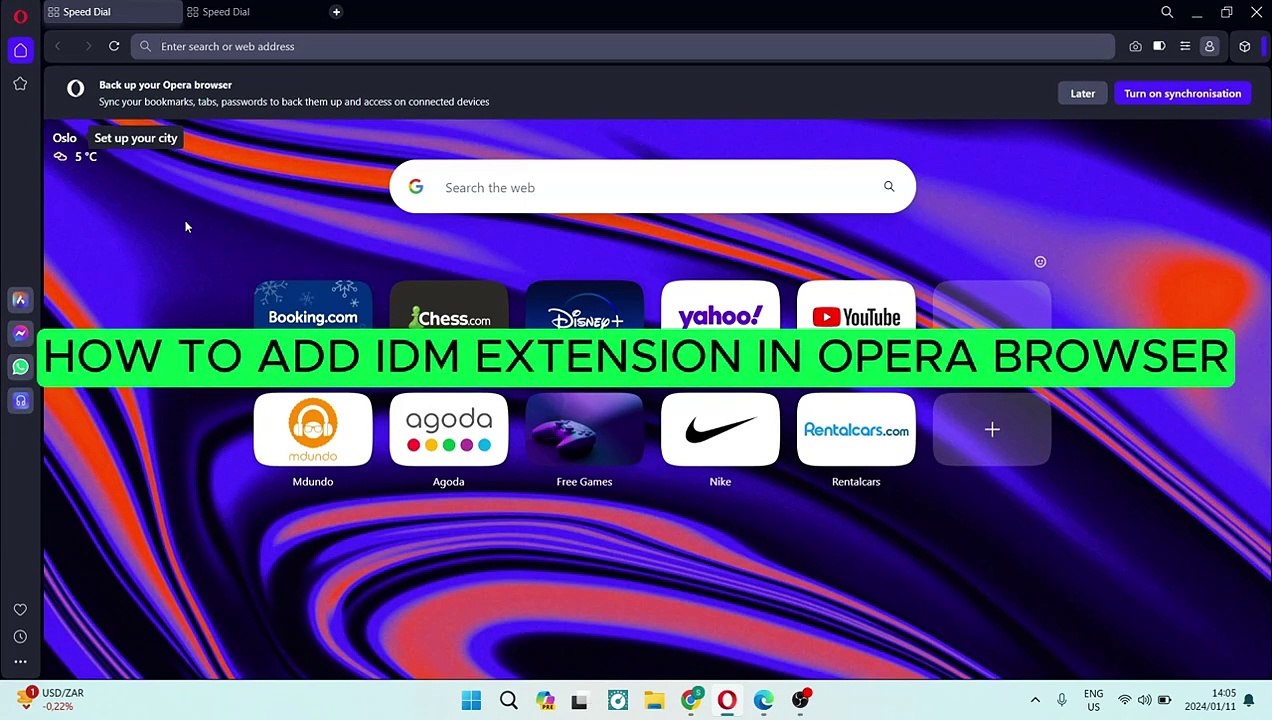
Task: Show hidden system tray icons
Action: click(1035, 700)
